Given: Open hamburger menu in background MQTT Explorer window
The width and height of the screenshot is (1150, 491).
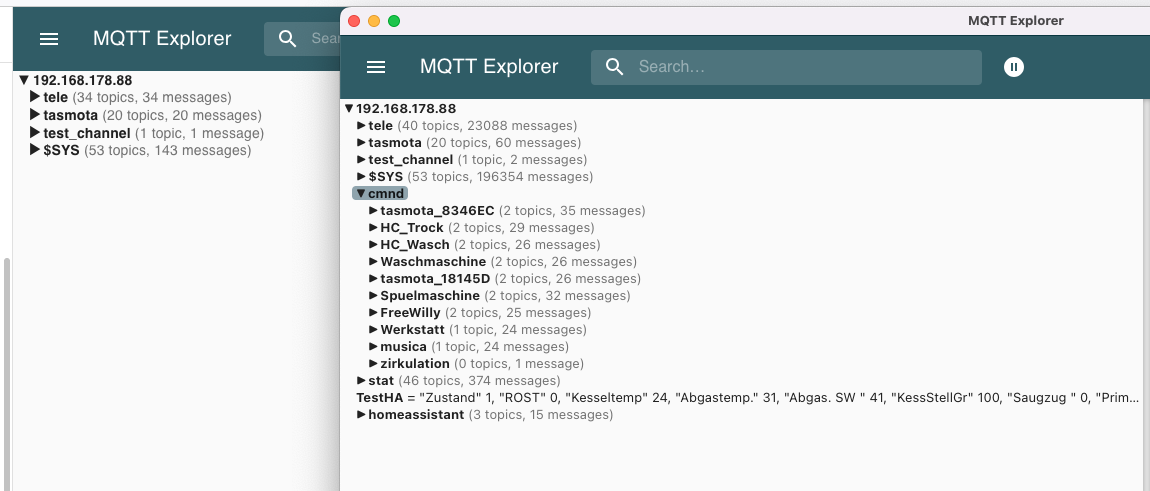Looking at the screenshot, I should (49, 39).
